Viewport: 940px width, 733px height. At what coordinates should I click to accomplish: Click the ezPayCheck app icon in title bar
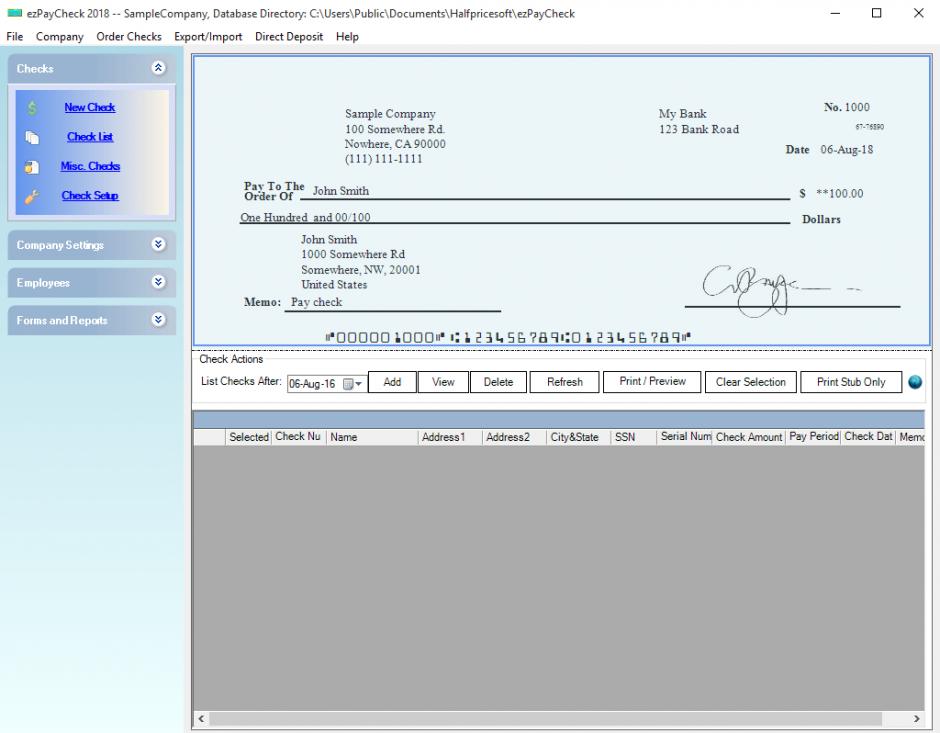[x=14, y=13]
